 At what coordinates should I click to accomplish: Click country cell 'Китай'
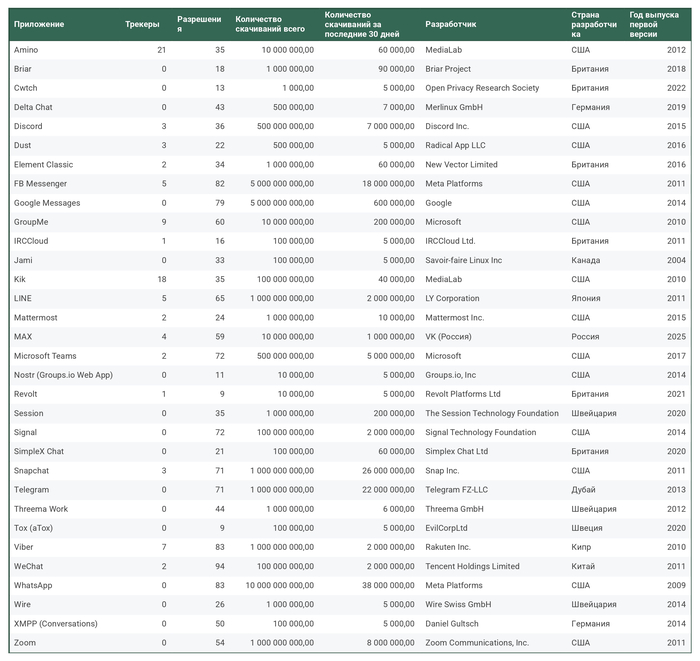click(x=583, y=566)
